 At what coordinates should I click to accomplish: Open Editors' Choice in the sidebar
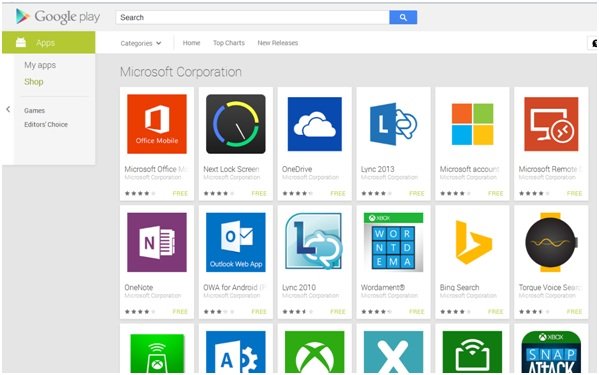[46, 124]
